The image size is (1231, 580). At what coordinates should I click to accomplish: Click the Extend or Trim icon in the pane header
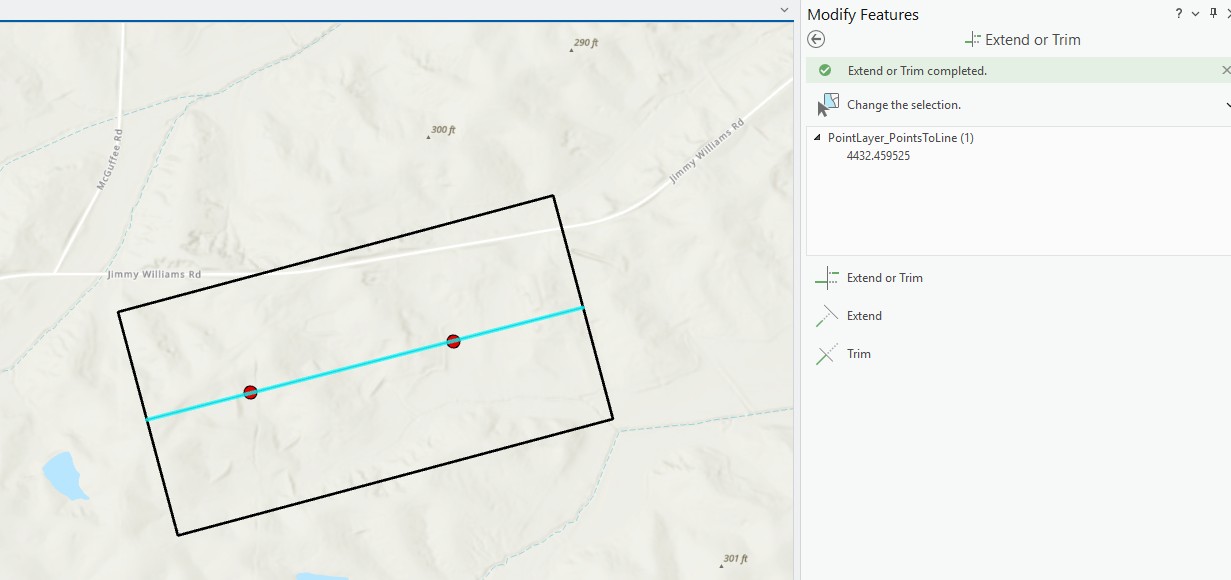972,39
